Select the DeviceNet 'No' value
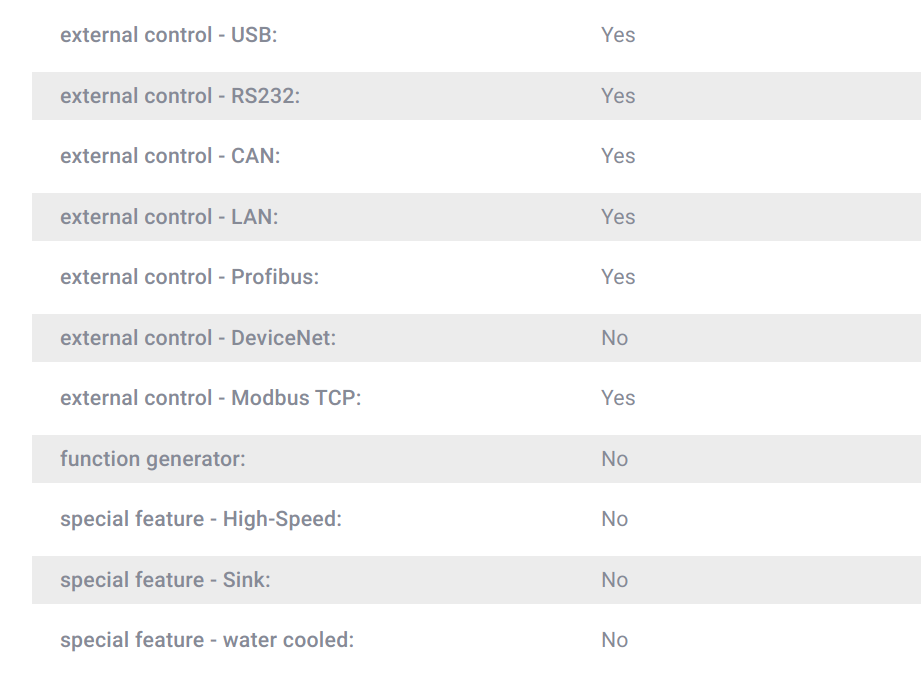The image size is (921, 687). (614, 338)
